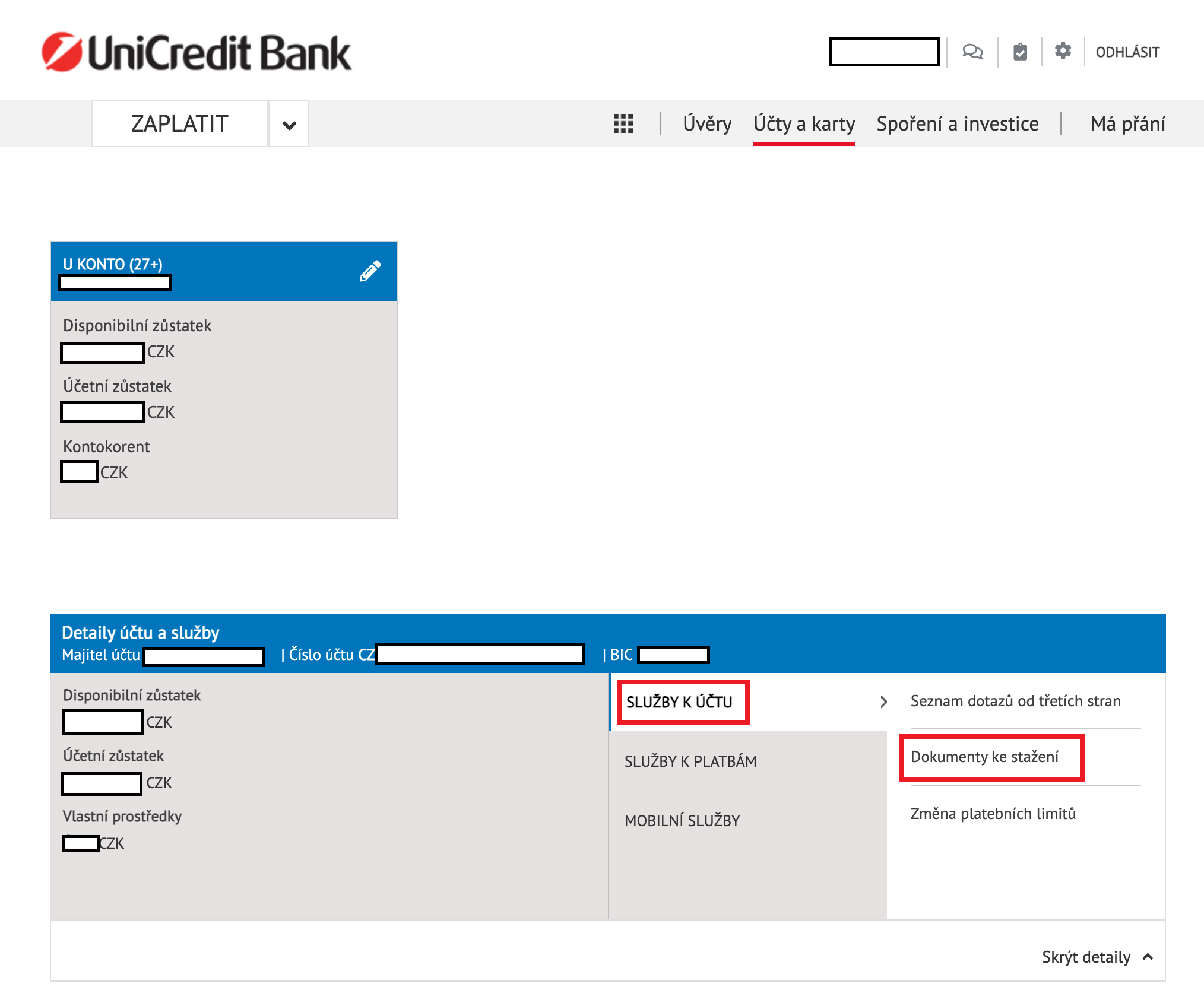The image size is (1204, 1003).
Task: Click the BIC label
Action: click(x=622, y=655)
